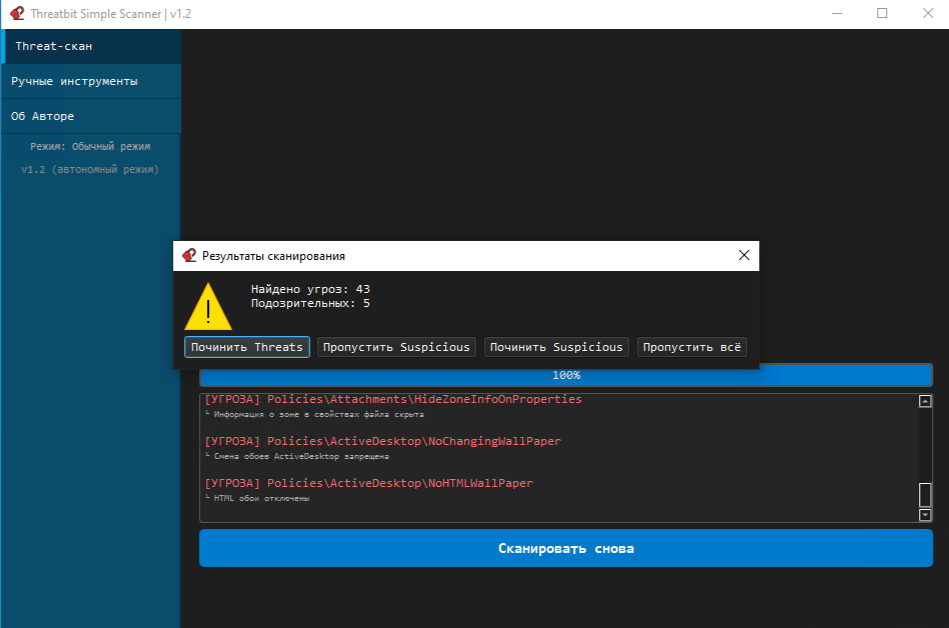Close the Threatbit Simple Scanner window
The width and height of the screenshot is (949, 628).
927,13
